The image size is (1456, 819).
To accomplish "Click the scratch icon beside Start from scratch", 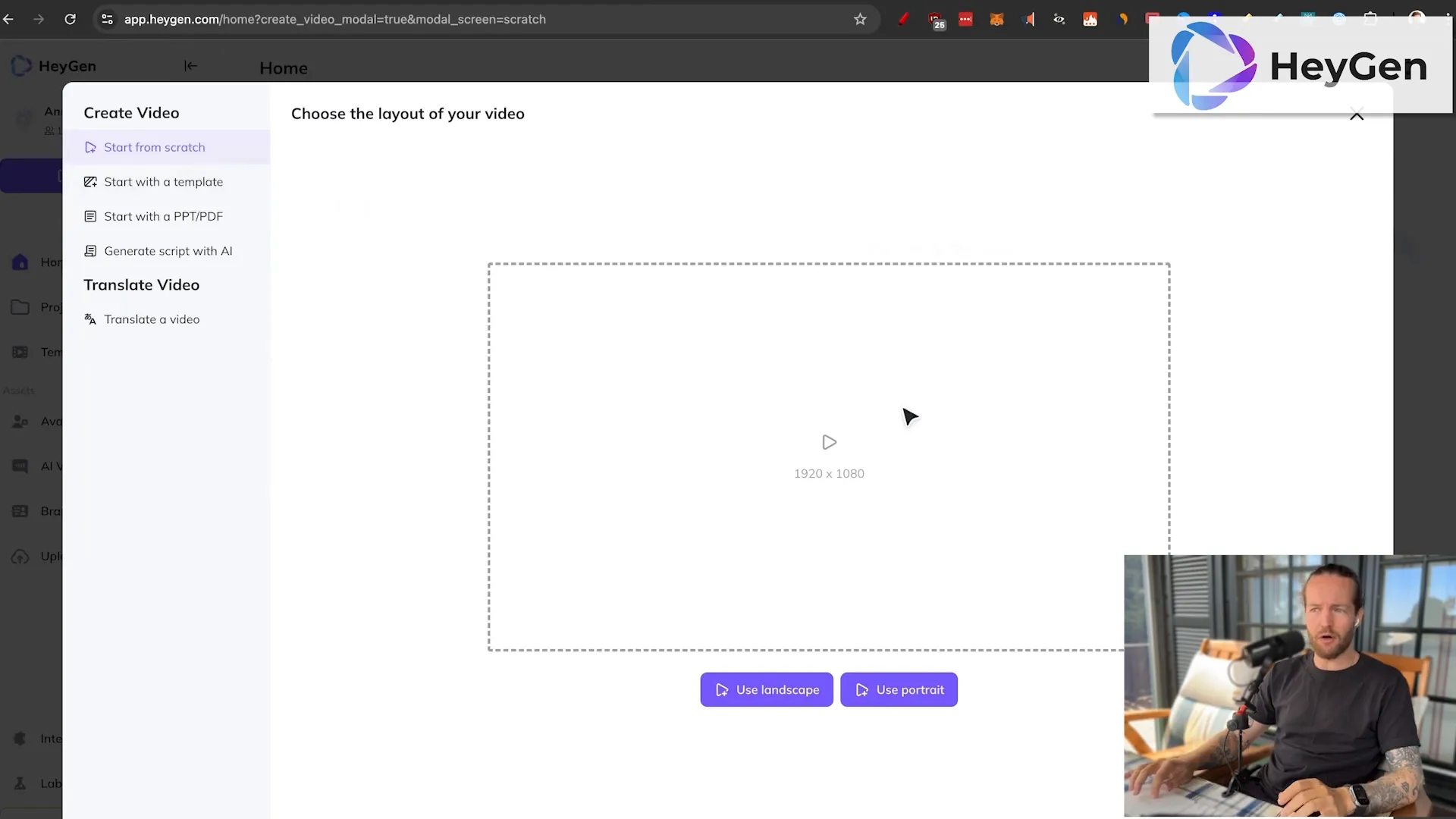I will pos(90,147).
